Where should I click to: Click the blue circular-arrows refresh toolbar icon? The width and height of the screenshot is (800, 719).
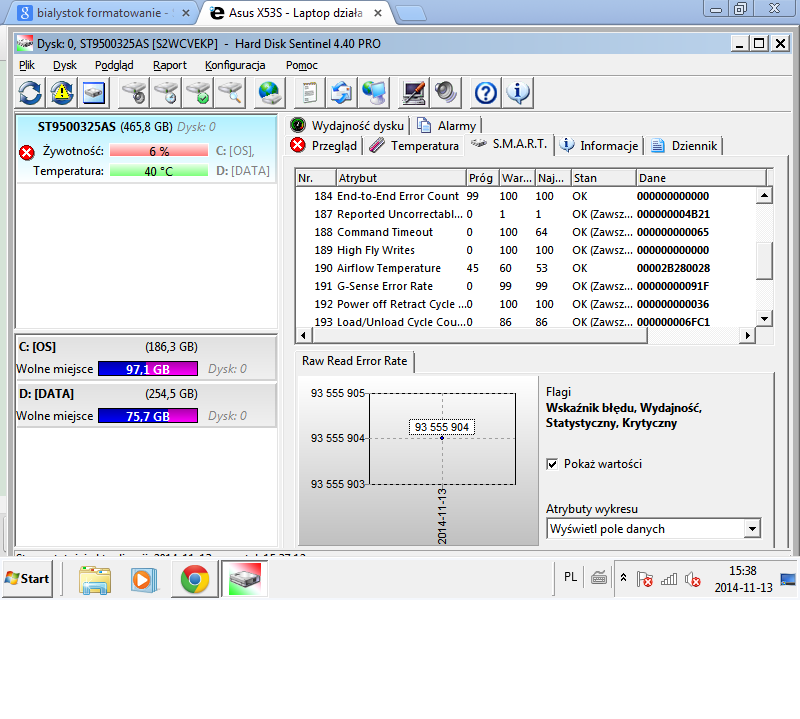coord(30,93)
